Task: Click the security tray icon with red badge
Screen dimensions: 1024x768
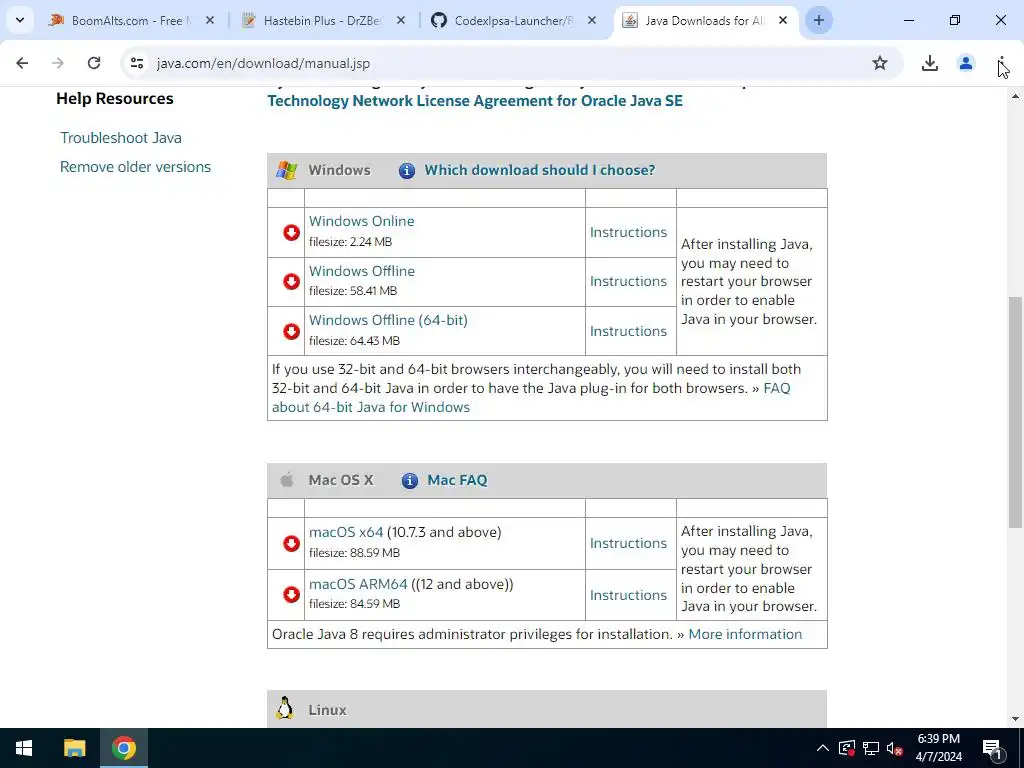Action: tap(846, 748)
